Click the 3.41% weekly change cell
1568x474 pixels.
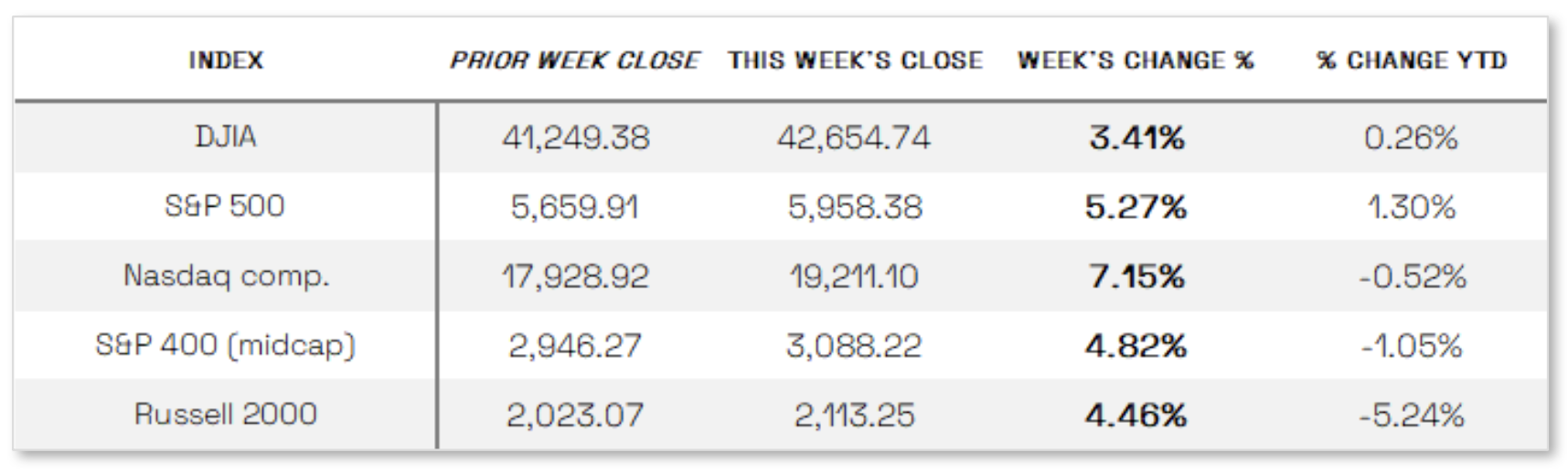coord(1136,138)
